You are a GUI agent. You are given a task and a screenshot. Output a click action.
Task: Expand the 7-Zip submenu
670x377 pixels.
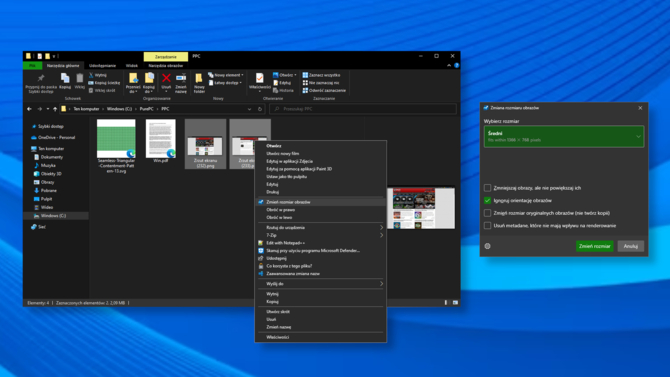(320, 235)
